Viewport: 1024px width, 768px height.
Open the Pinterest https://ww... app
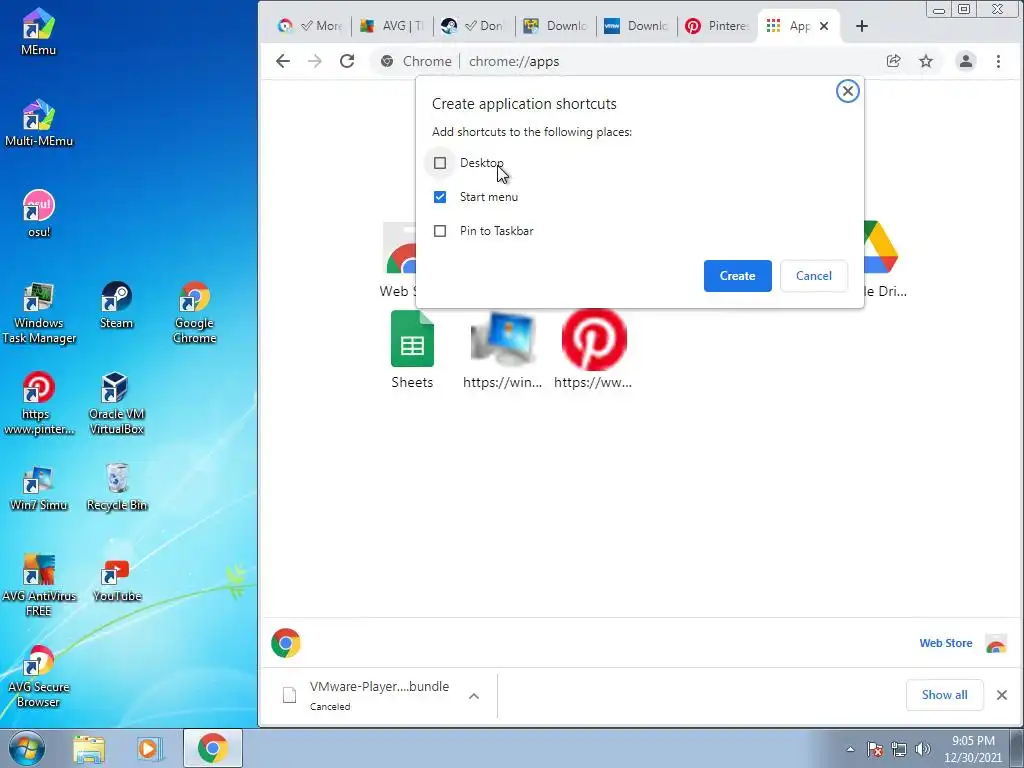(594, 350)
